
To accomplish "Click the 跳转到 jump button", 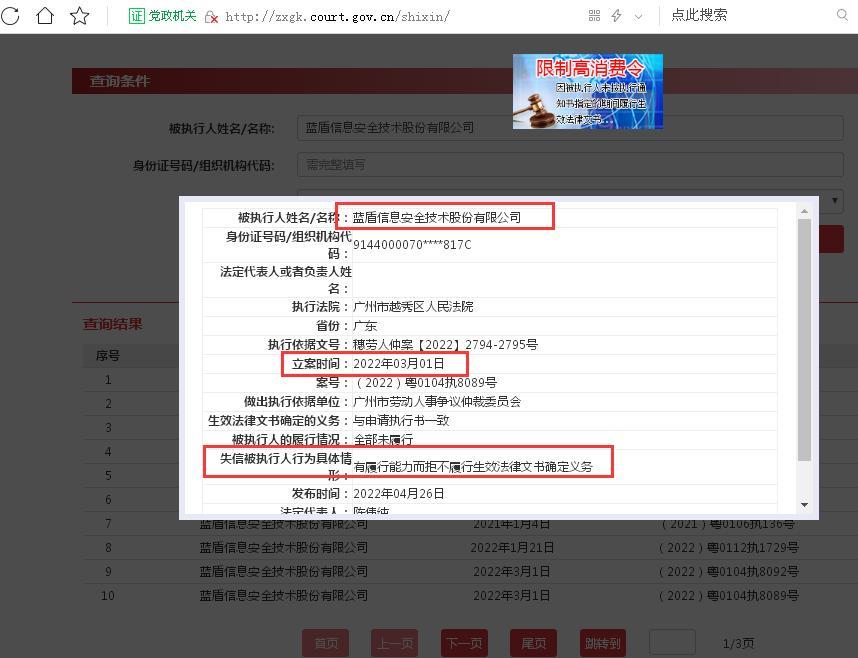I will tap(603, 643).
